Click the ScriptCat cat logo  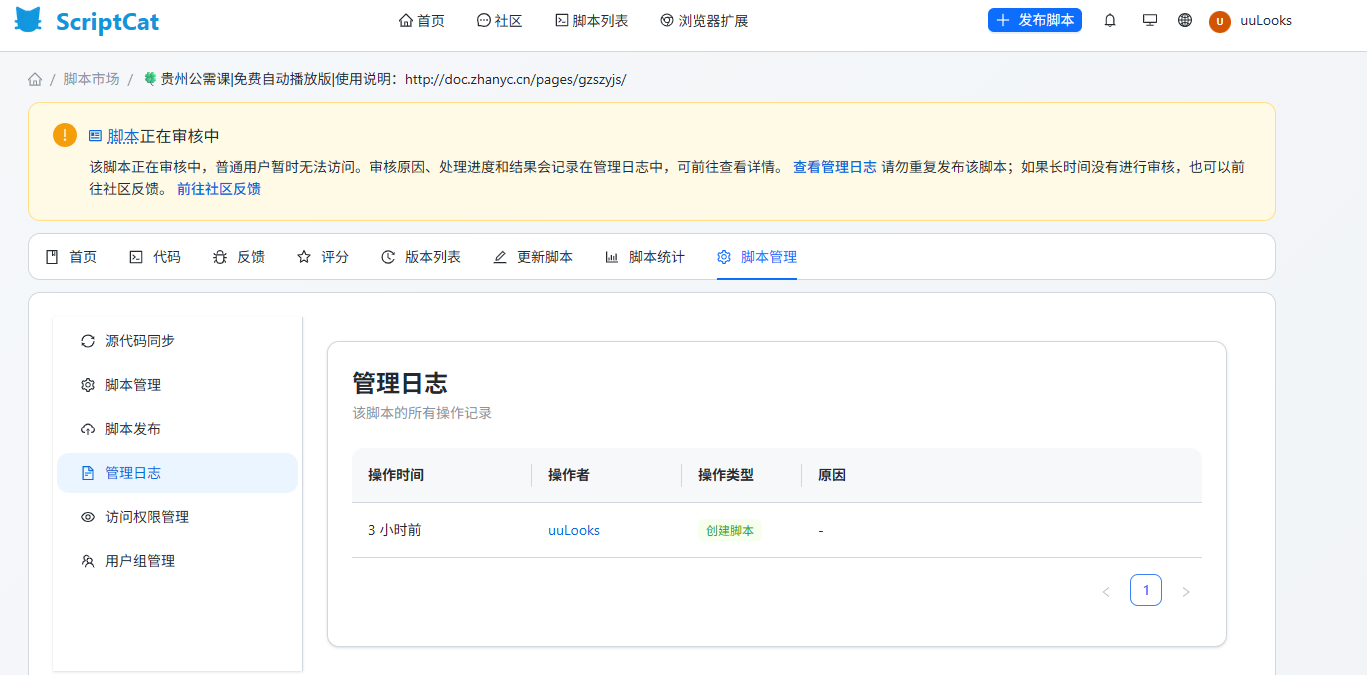click(x=29, y=21)
